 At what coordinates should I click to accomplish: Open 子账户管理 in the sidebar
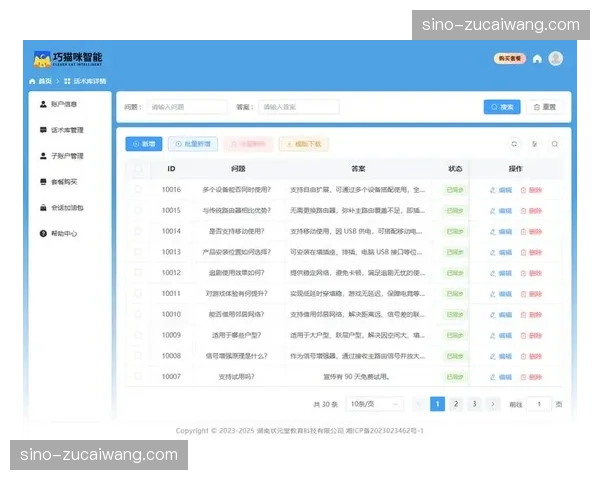point(62,156)
